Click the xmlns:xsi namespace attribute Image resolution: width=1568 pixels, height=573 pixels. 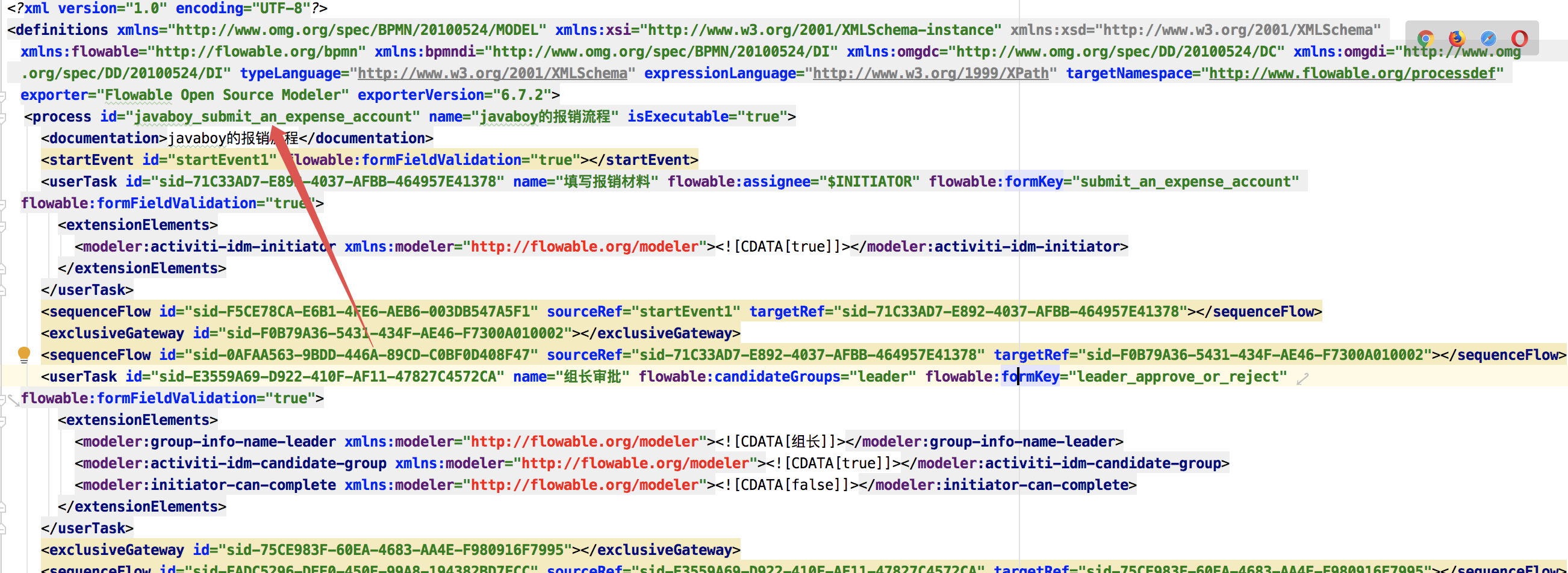pos(778,30)
